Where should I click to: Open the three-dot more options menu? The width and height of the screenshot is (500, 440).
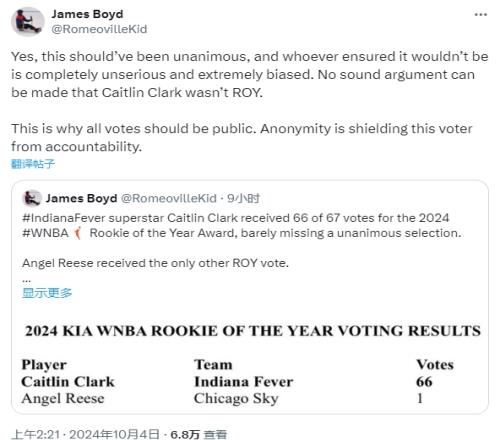481,15
